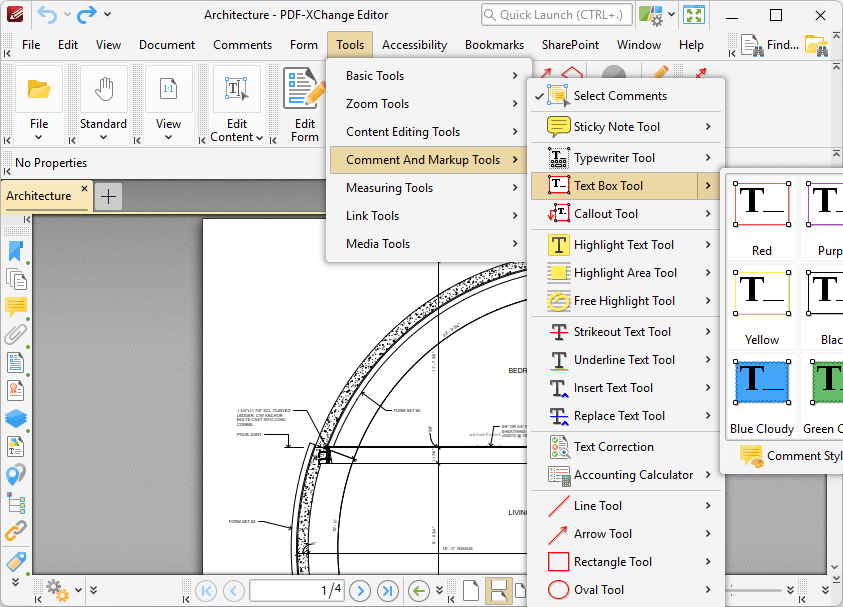Open the Layers pane sidebar icon

[x=16, y=418]
